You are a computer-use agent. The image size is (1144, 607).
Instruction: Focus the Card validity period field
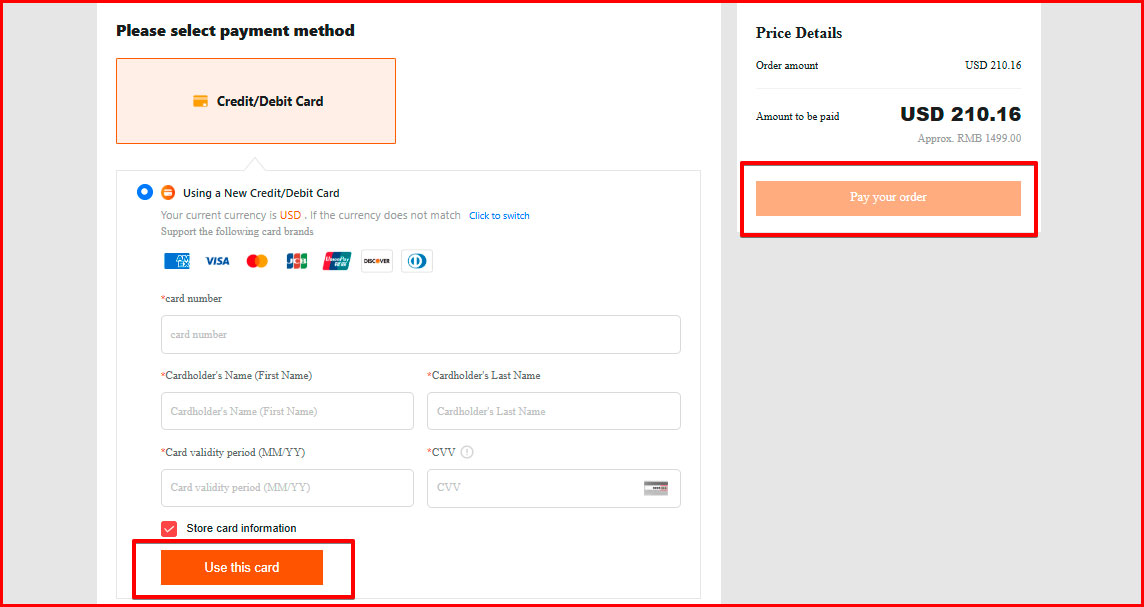287,488
